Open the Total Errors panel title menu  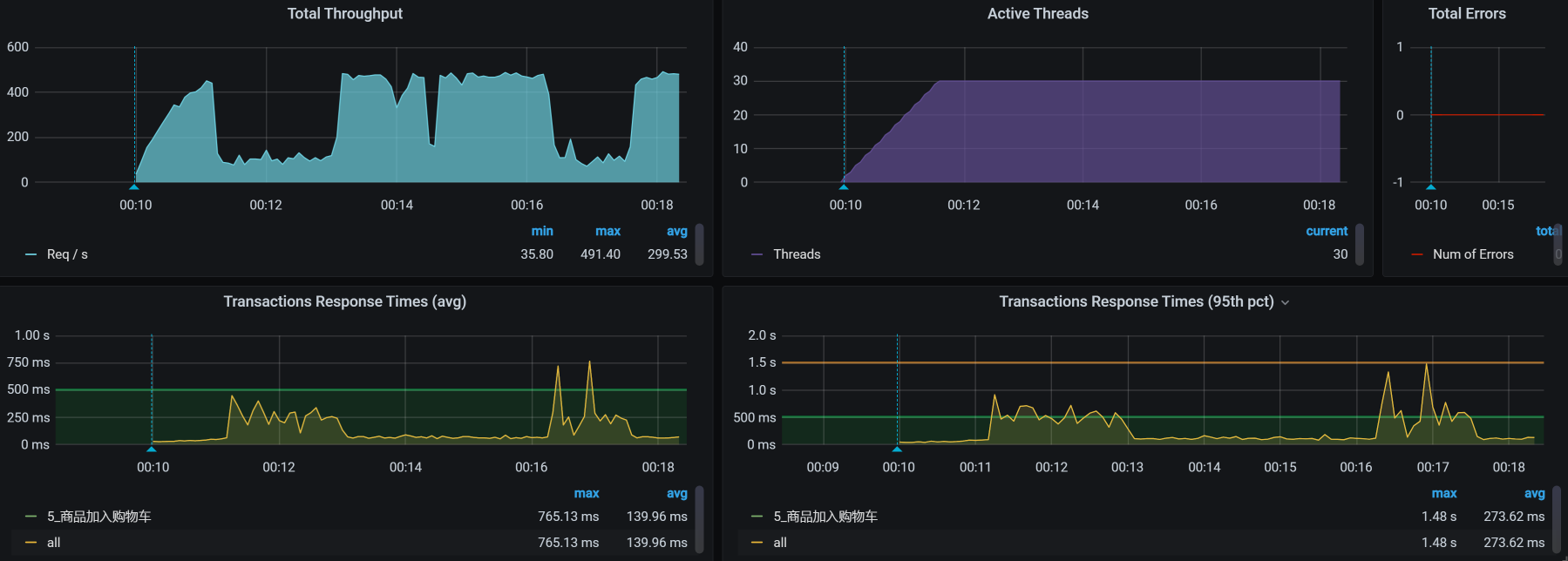tap(1466, 14)
